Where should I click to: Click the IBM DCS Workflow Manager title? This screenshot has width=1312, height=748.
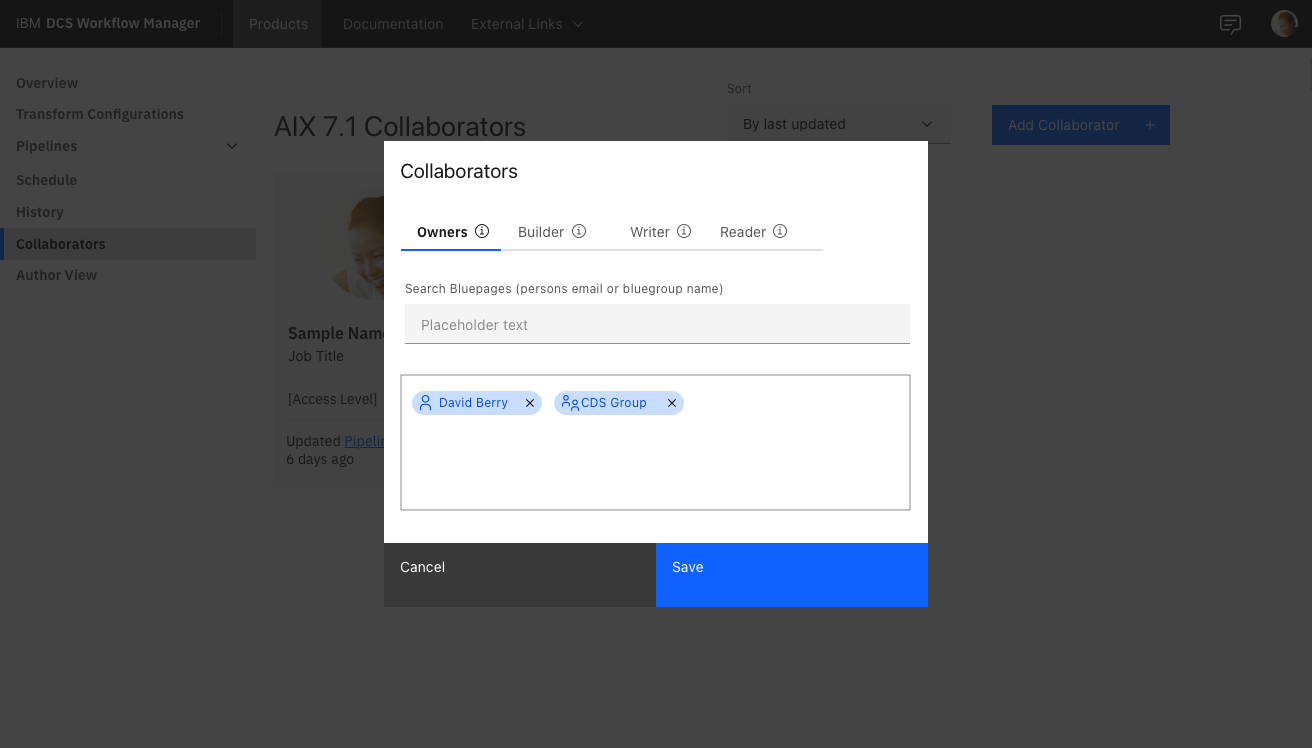click(x=108, y=24)
